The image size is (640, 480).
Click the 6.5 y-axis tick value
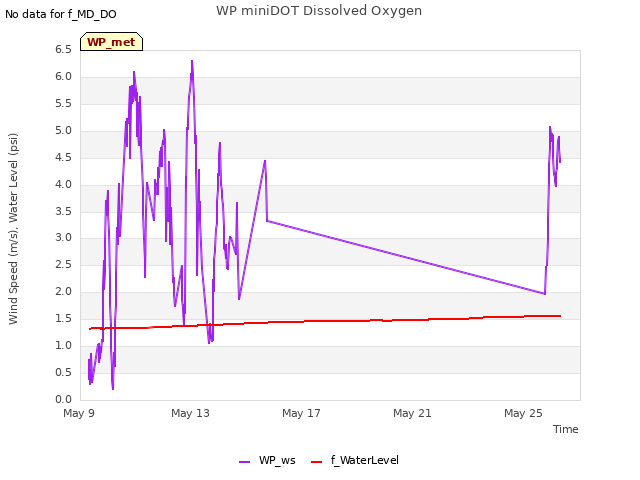tap(63, 49)
